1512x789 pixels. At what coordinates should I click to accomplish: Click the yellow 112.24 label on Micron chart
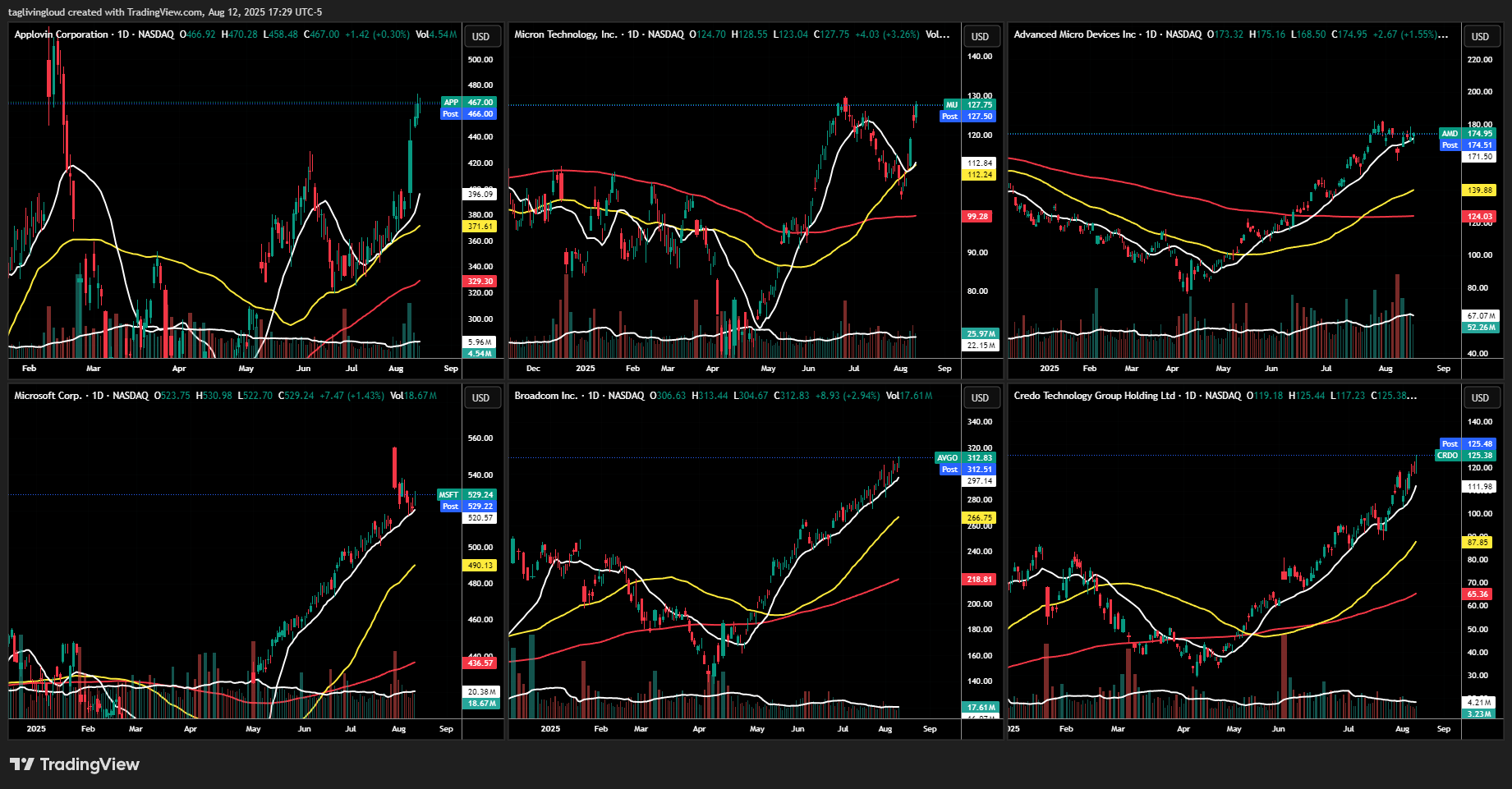[x=980, y=175]
